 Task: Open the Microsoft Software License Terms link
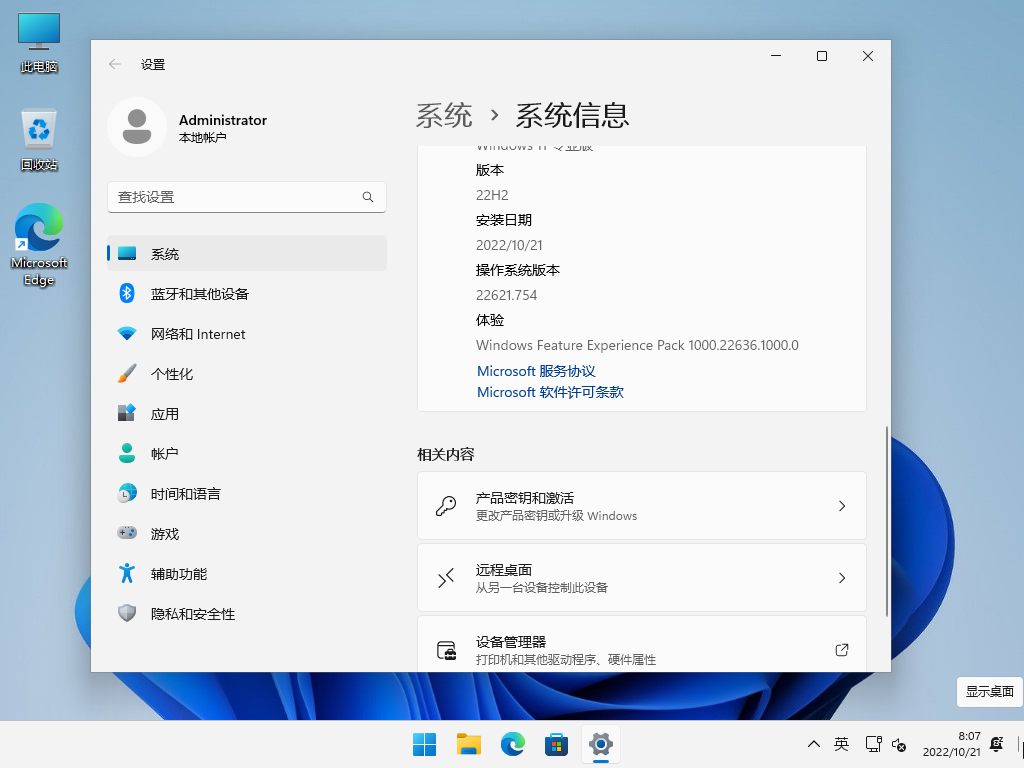pos(550,392)
